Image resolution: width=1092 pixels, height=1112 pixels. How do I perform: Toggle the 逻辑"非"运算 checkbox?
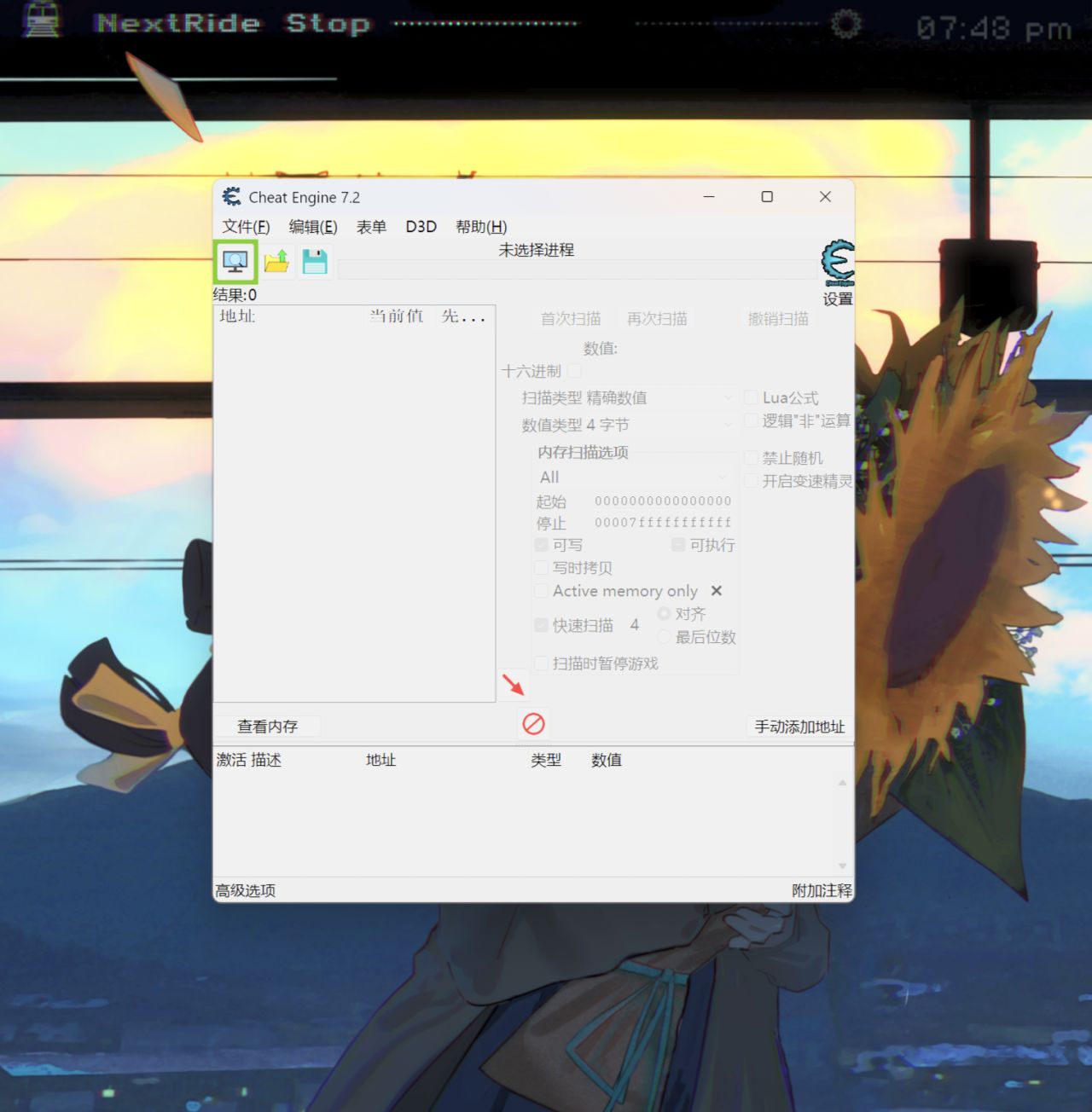[x=752, y=420]
